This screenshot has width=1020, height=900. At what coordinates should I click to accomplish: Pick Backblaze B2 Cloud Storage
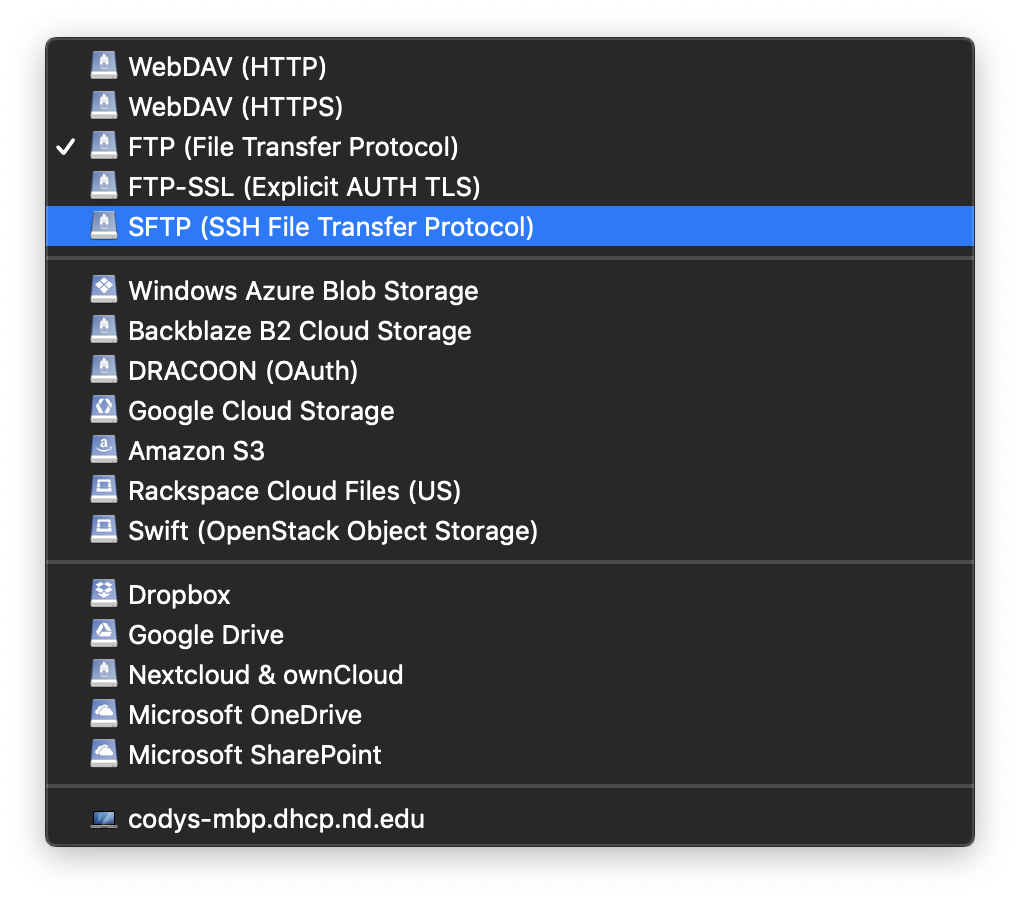299,331
